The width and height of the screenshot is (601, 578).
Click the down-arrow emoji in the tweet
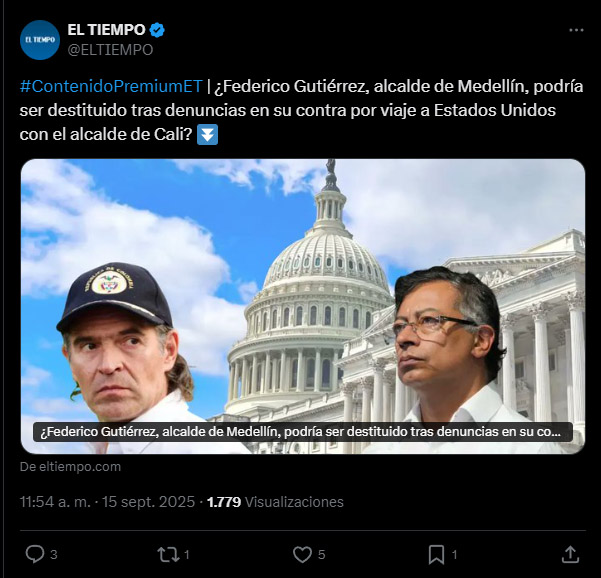(x=207, y=135)
